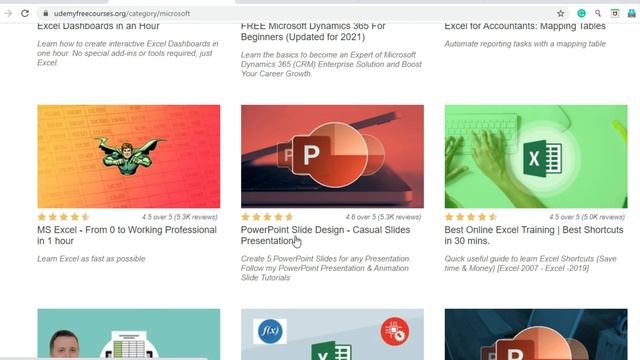
Task: Open the red shield extension icon
Action: point(615,13)
